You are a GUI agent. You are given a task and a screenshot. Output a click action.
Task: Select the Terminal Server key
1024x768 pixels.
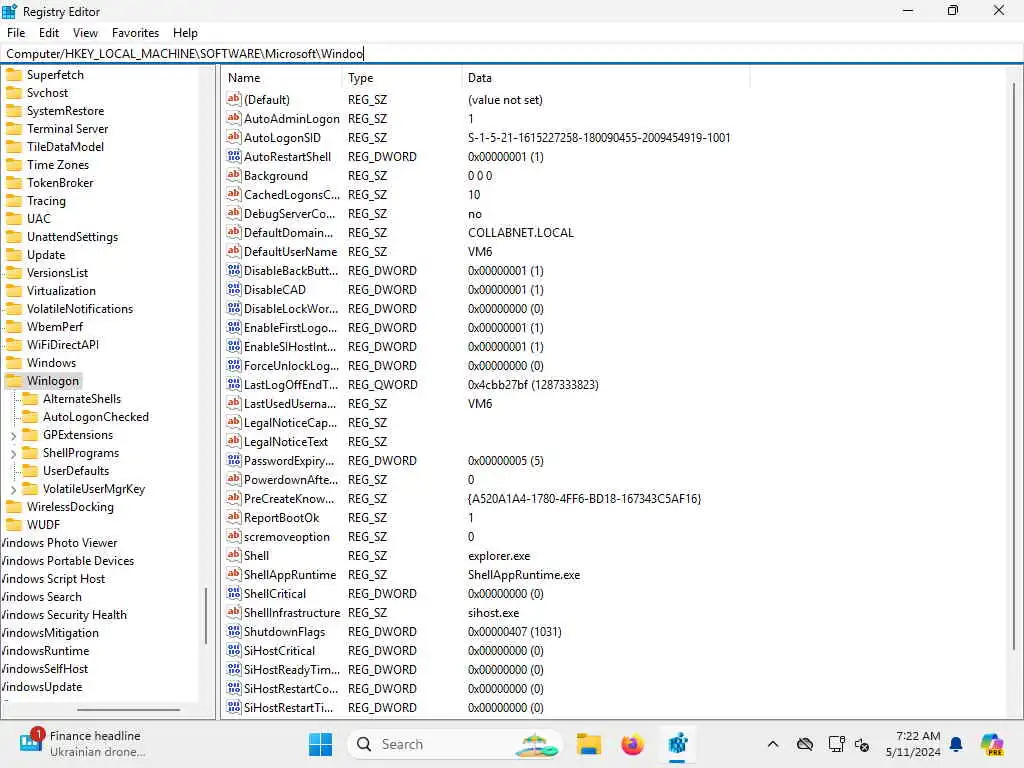[67, 129]
